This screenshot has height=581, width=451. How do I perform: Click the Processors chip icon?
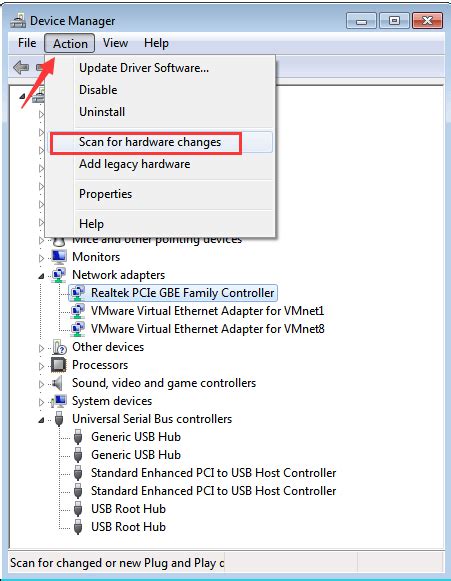59,365
